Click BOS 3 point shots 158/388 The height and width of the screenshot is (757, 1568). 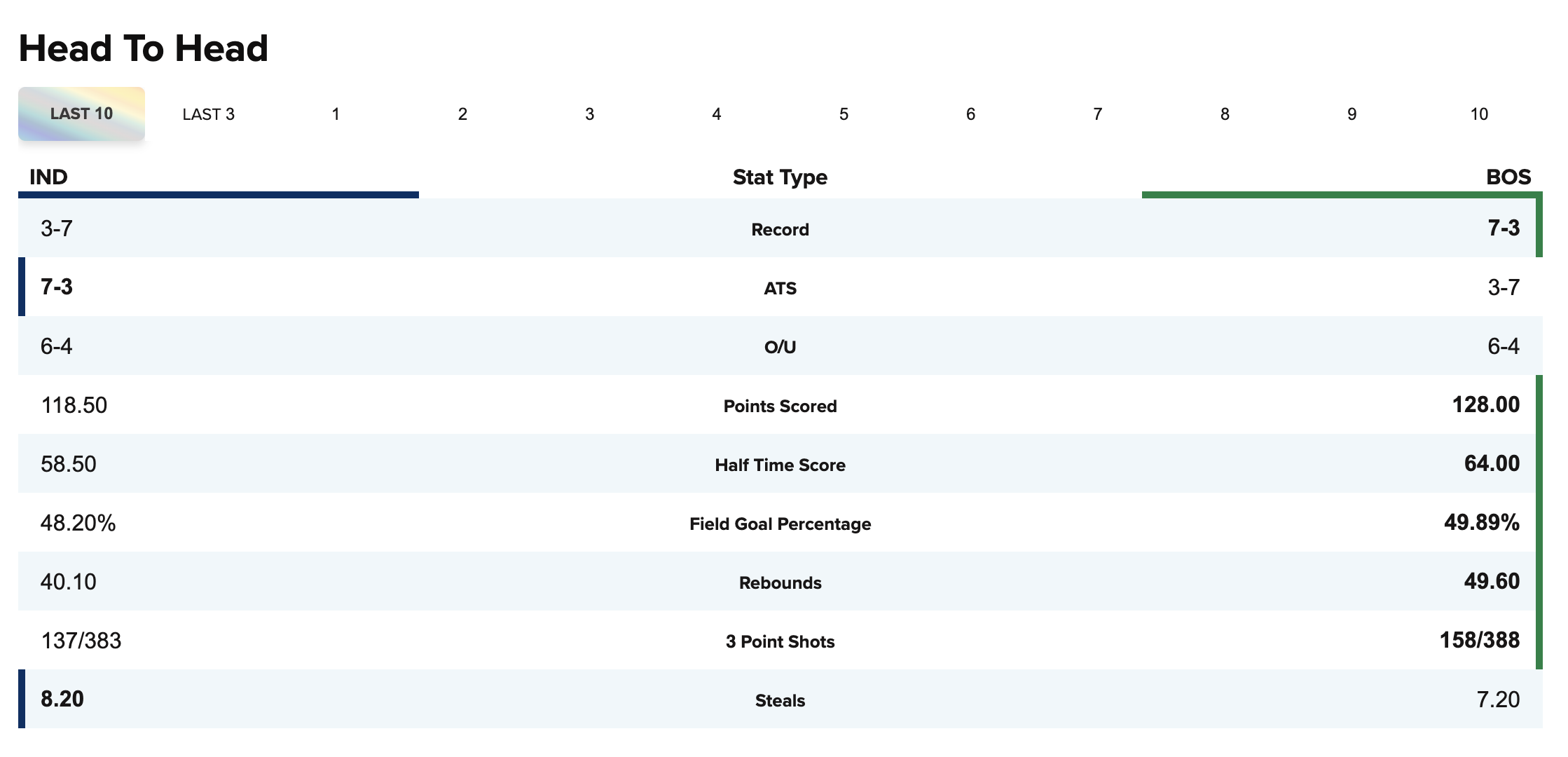click(x=1480, y=640)
